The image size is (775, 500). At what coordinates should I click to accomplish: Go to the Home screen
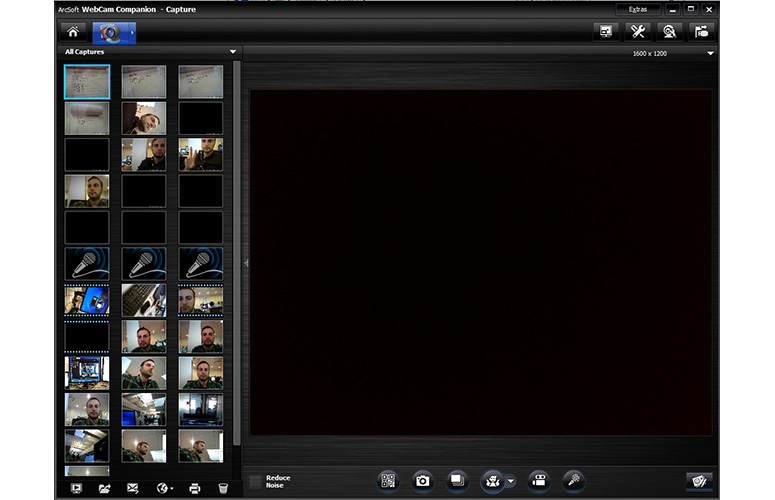click(x=72, y=31)
